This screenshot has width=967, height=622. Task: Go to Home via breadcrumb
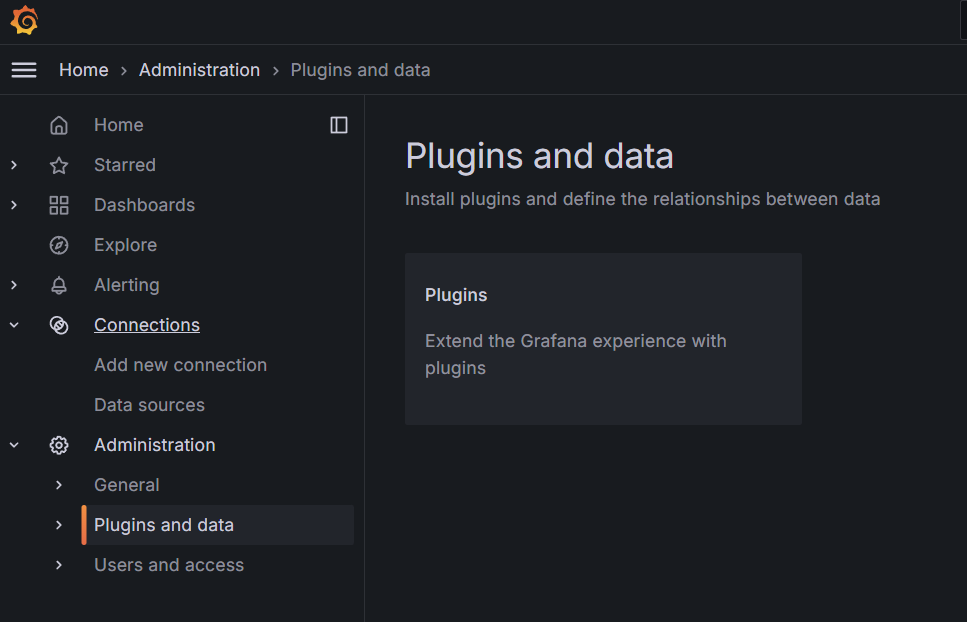pos(83,70)
